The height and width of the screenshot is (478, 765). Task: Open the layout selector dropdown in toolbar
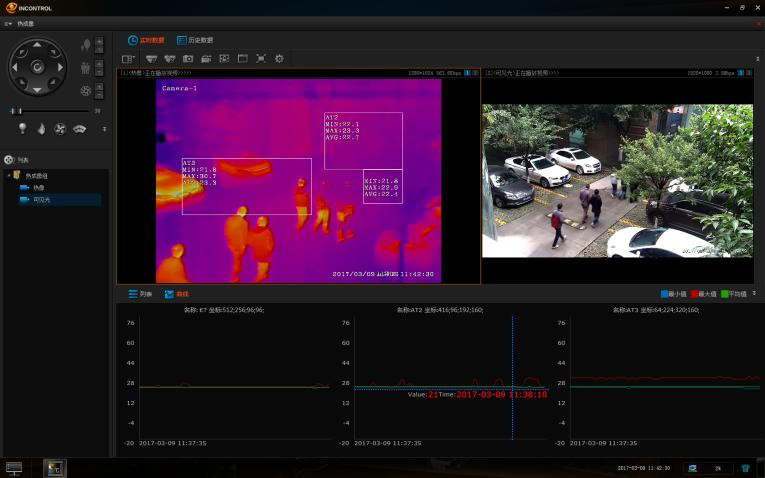click(129, 59)
